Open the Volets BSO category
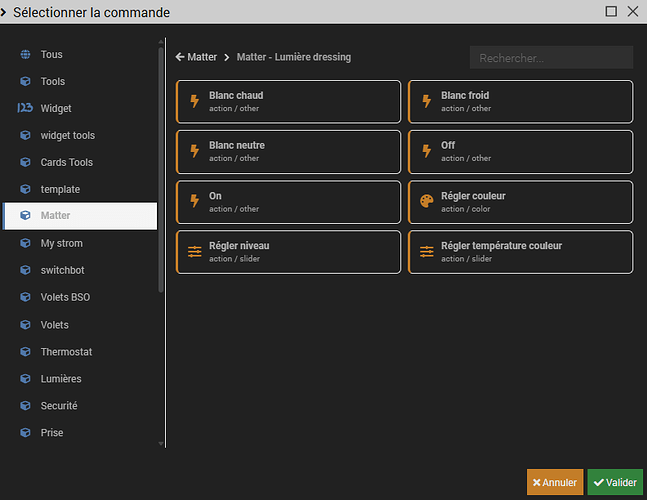The width and height of the screenshot is (647, 500). [x=80, y=297]
